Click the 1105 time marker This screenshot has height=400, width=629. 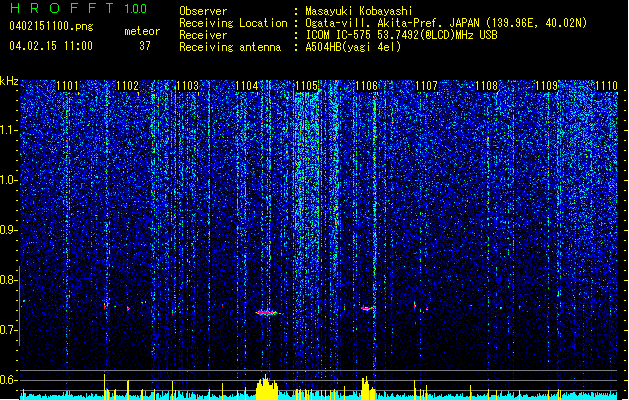pos(306,86)
